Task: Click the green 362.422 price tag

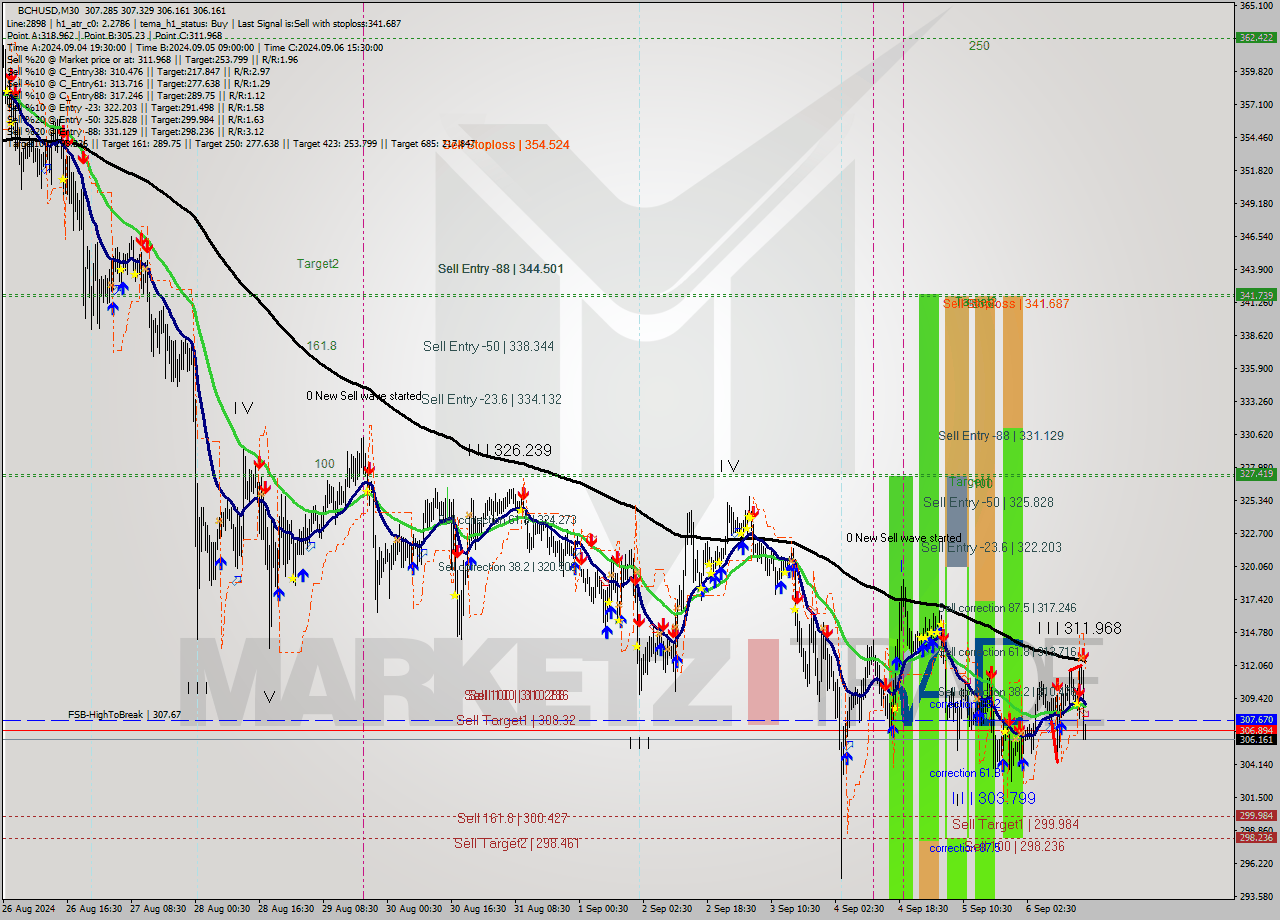Action: coord(1256,38)
